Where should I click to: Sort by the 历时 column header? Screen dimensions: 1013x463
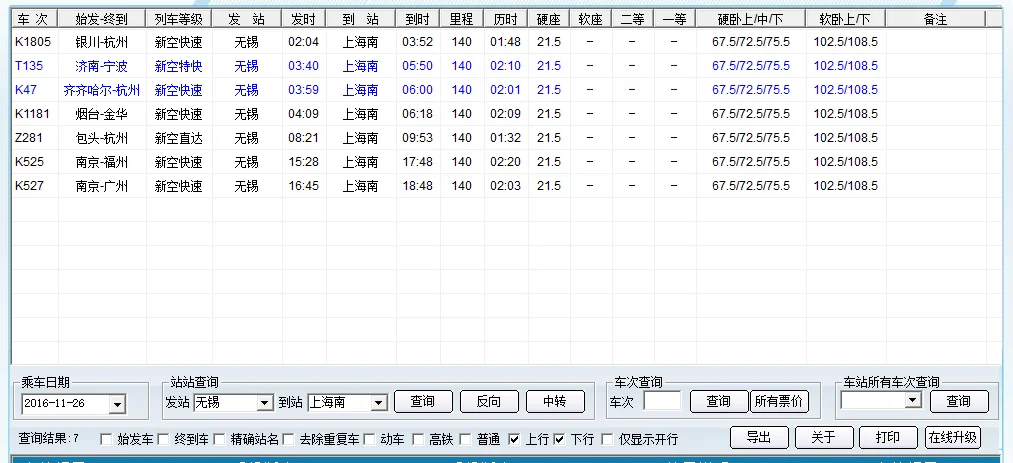(x=506, y=19)
